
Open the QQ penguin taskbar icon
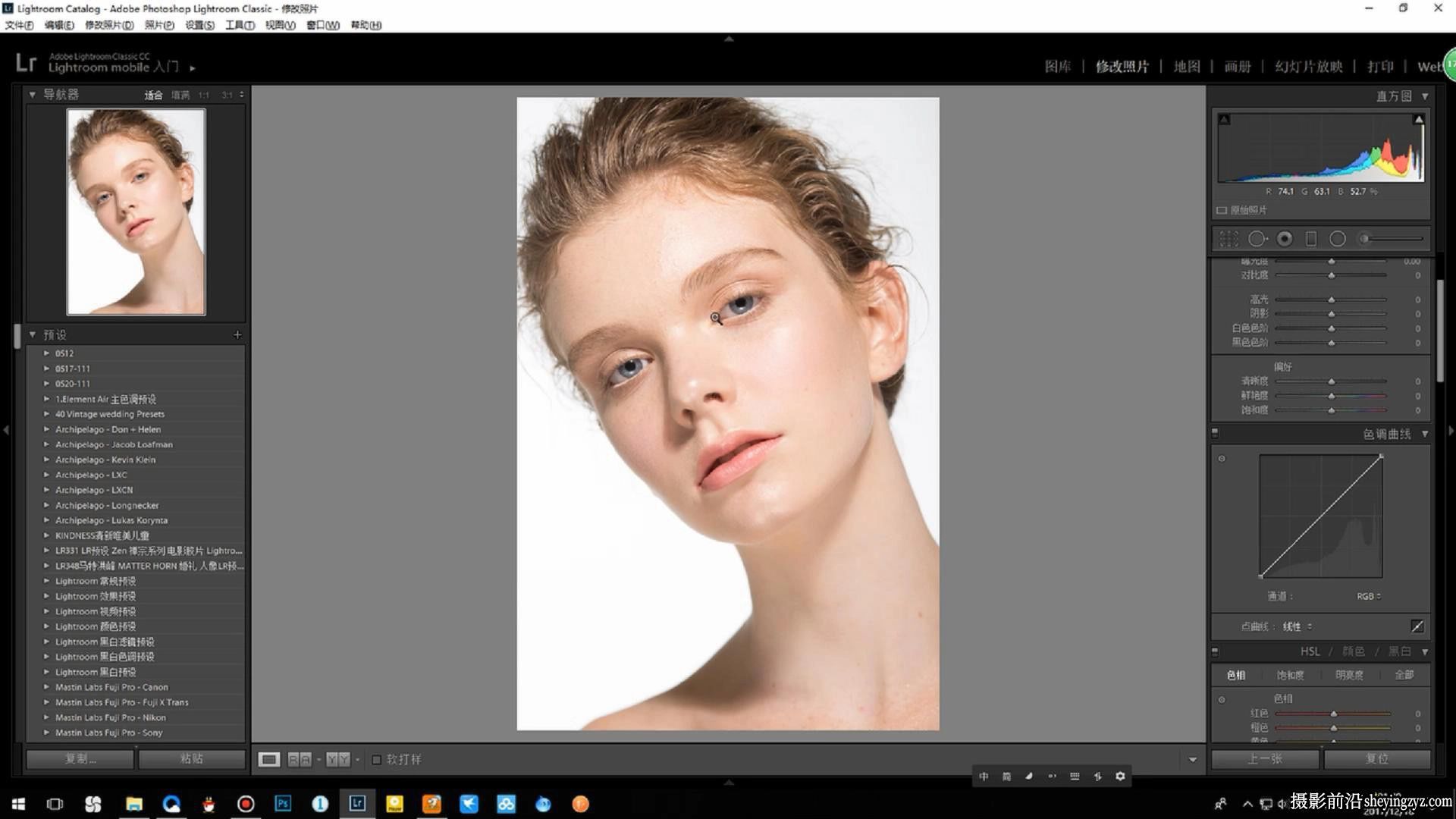pyautogui.click(x=208, y=804)
